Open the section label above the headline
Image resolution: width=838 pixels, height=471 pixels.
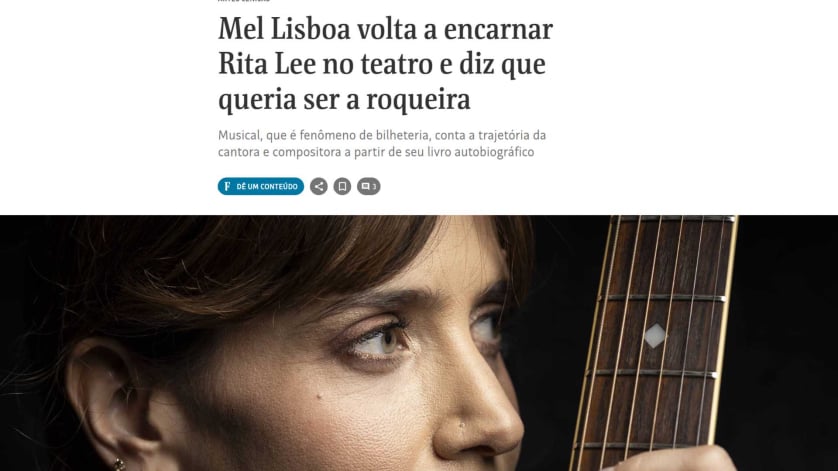point(244,1)
